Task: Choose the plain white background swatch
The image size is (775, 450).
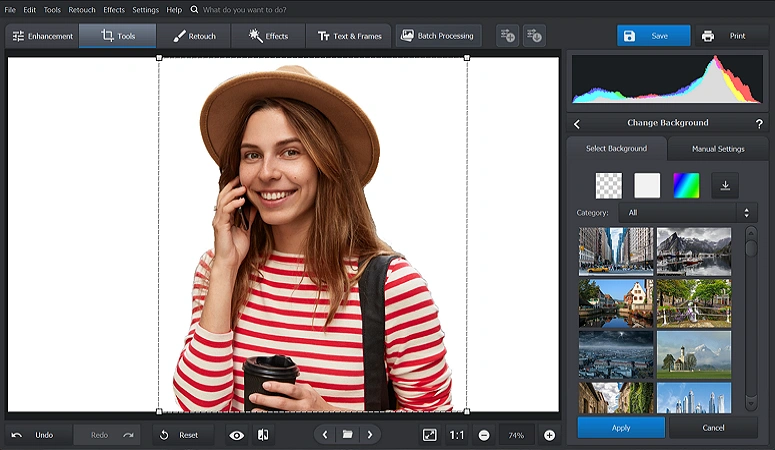Action: (x=647, y=185)
